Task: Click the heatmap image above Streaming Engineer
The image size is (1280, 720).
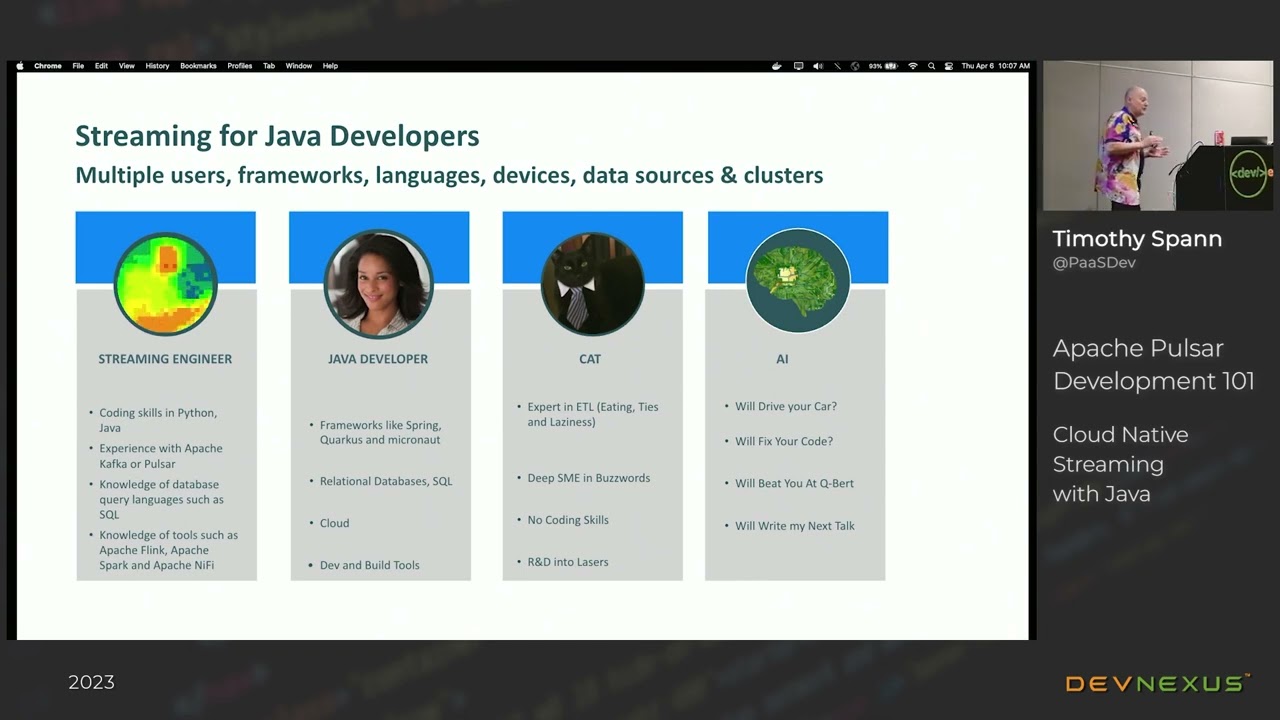Action: click(x=166, y=283)
